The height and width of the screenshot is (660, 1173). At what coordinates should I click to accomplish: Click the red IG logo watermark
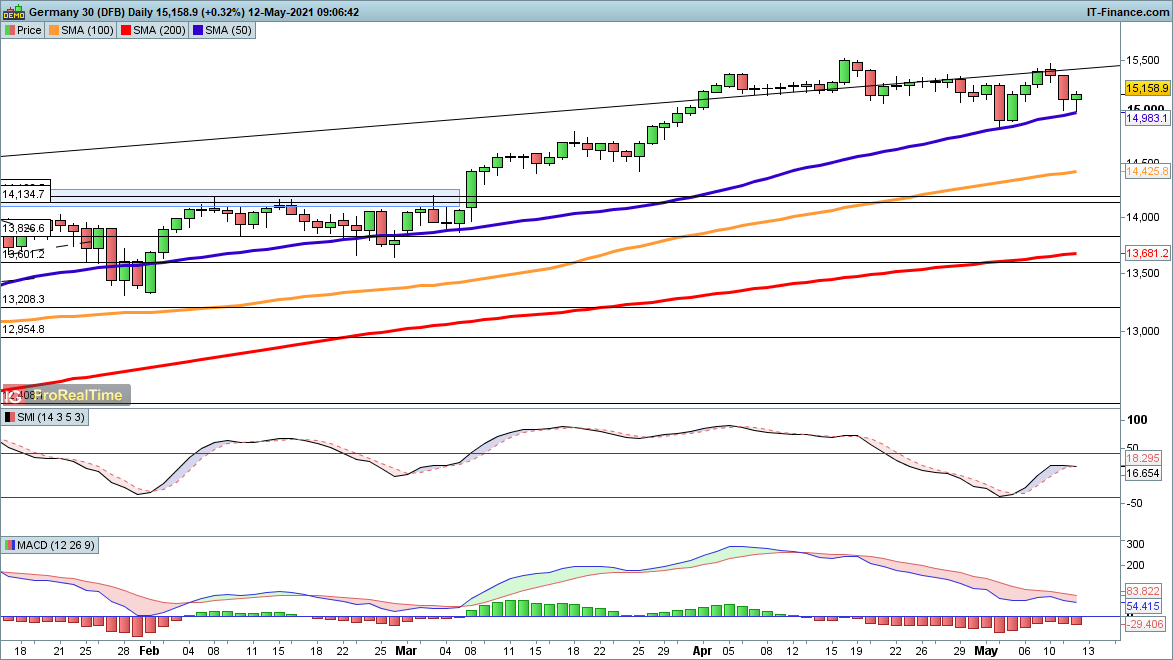point(12,395)
